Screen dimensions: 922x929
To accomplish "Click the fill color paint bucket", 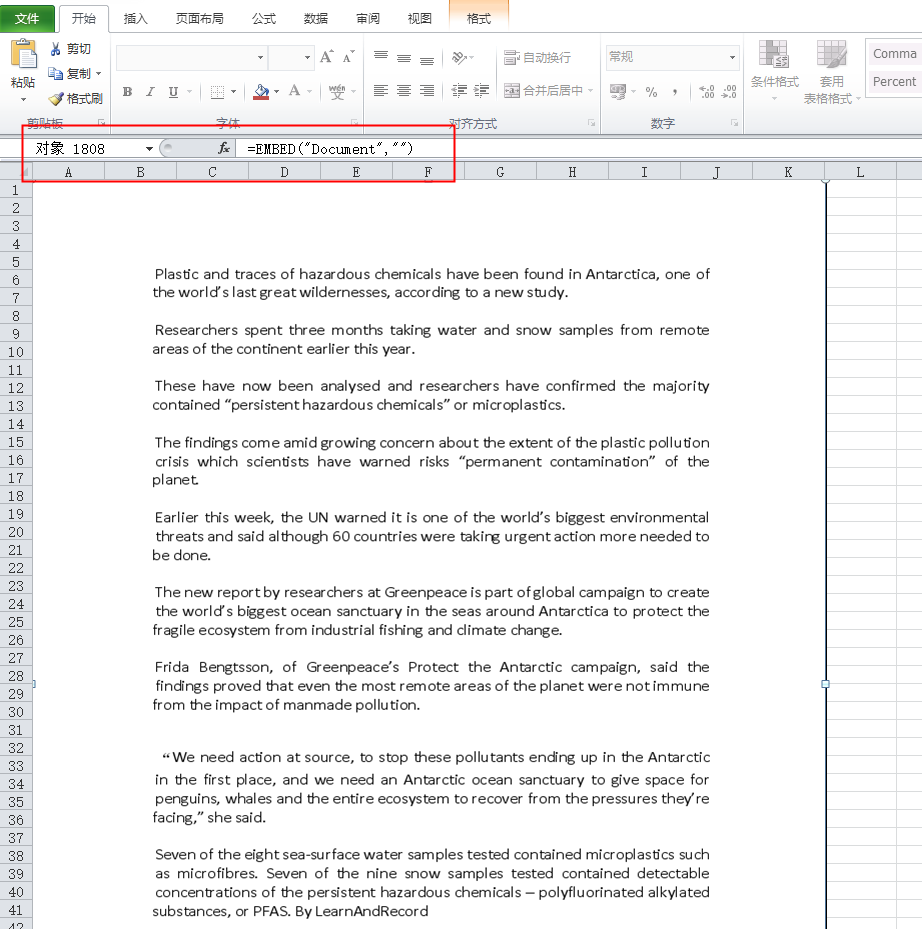I will tap(261, 91).
